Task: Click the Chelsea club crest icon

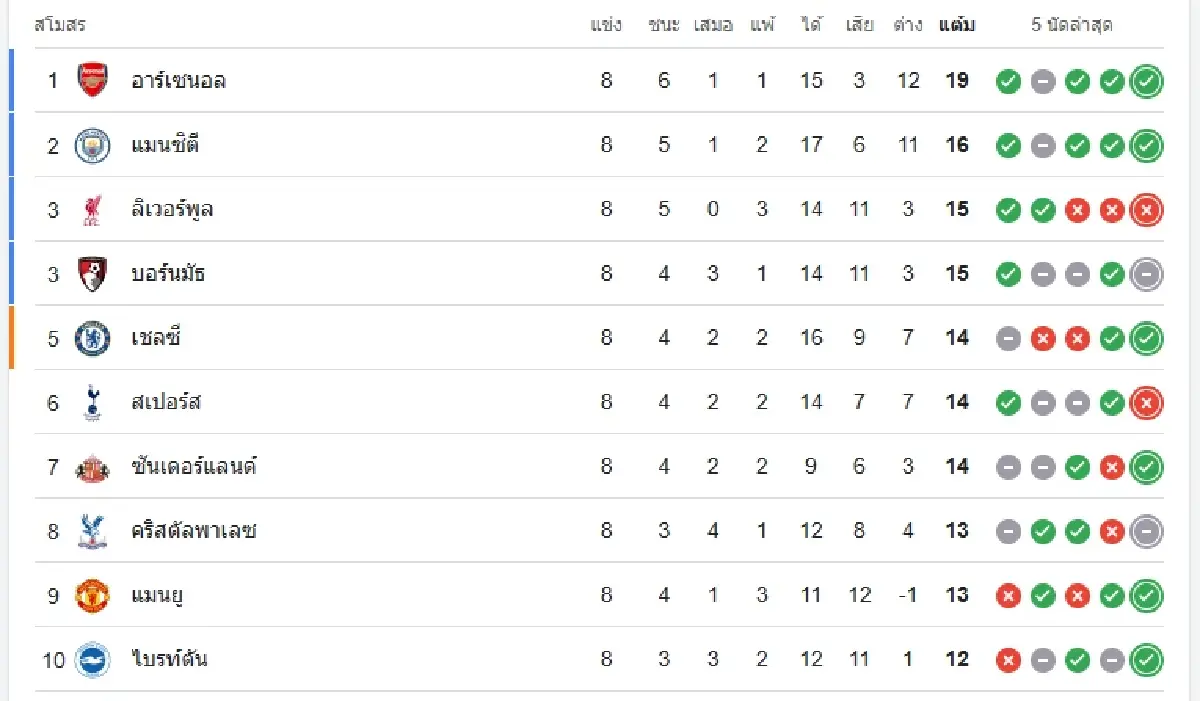Action: (93, 338)
